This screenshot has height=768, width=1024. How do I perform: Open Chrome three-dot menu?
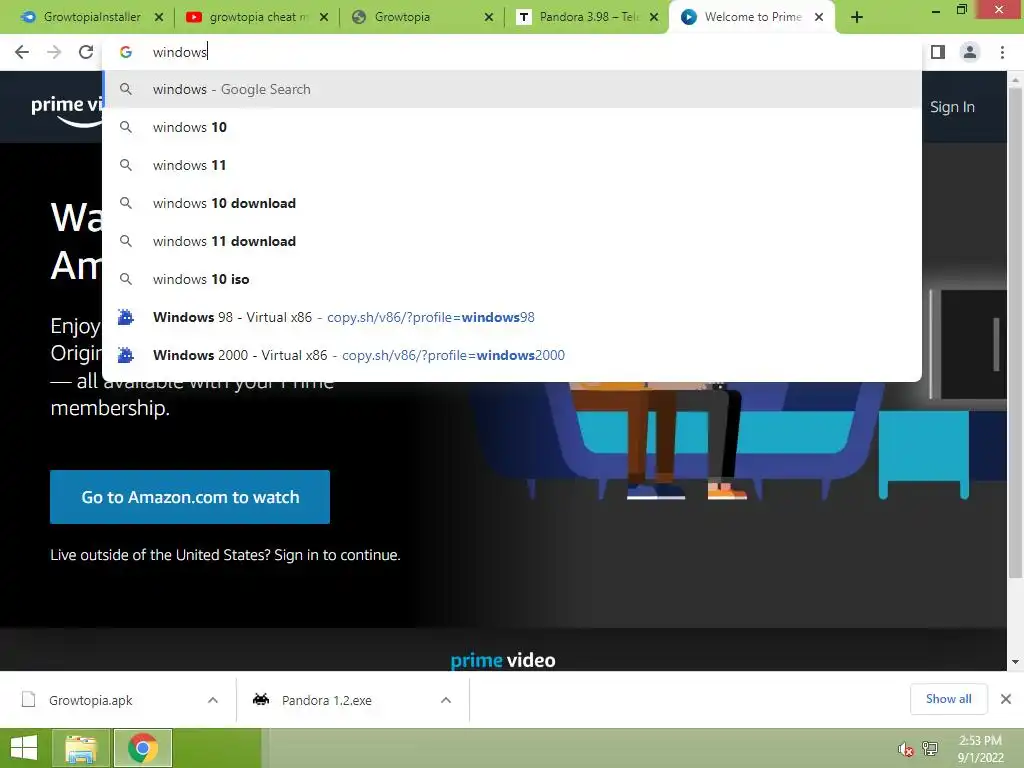click(1002, 52)
